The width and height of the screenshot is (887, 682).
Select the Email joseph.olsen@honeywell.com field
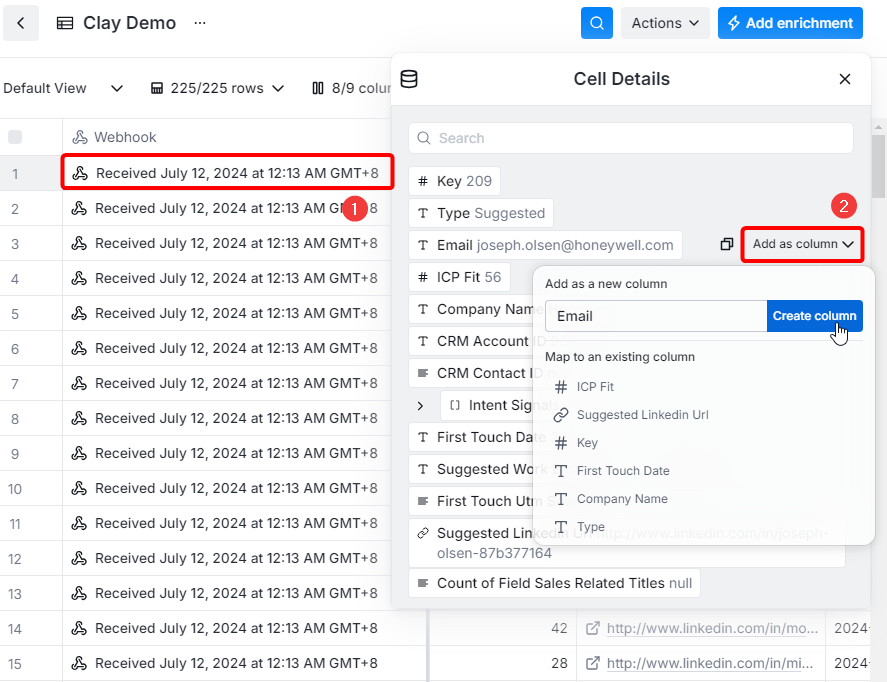[x=545, y=245]
